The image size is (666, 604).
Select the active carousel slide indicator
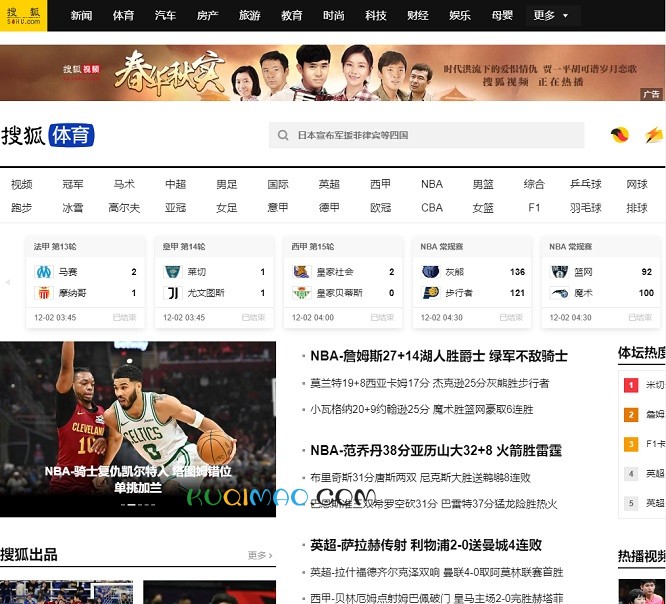pos(131,505)
